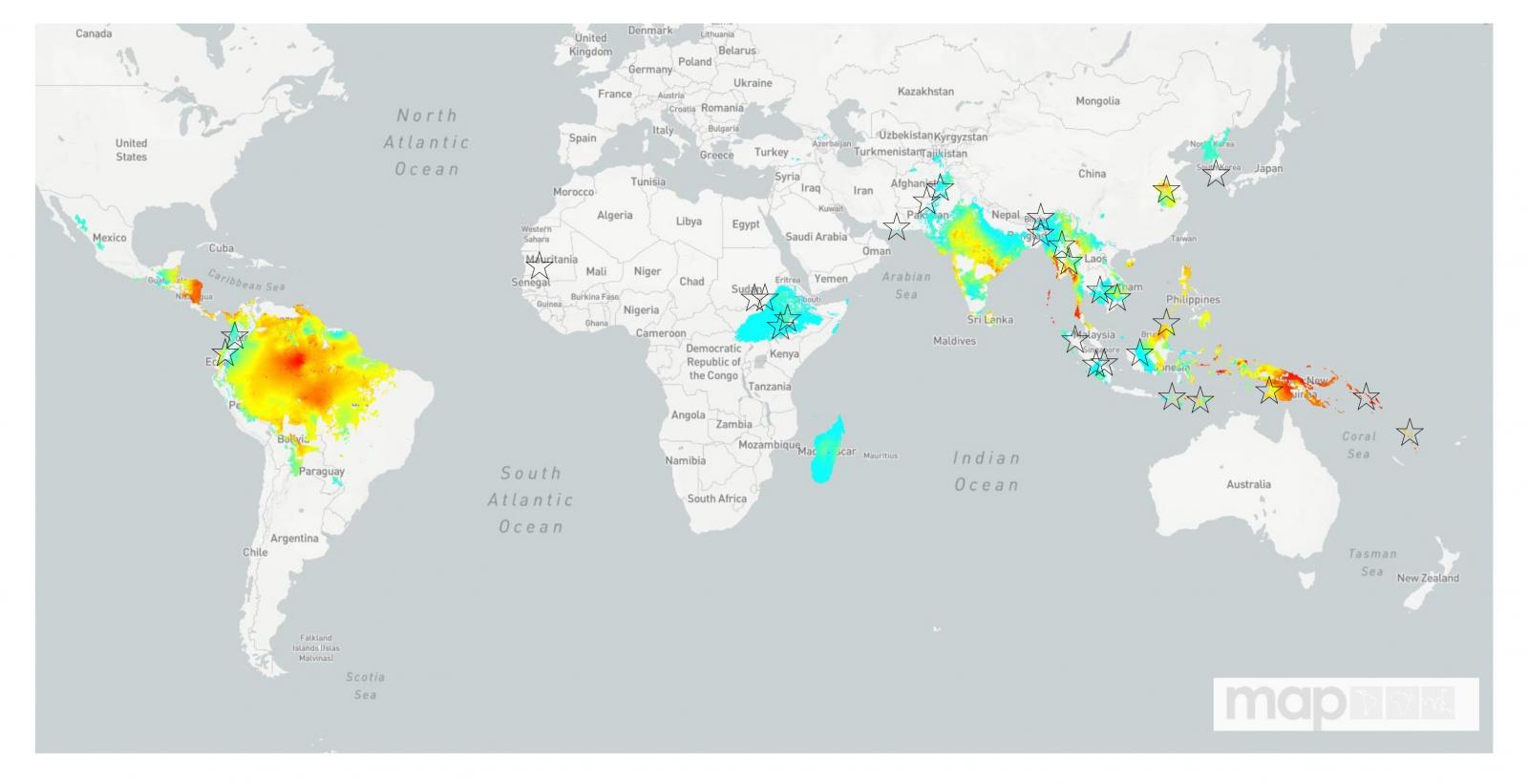Viewport: 1528px width, 784px height.
Task: Select the star just south of Philippines label
Action: pyautogui.click(x=1166, y=324)
